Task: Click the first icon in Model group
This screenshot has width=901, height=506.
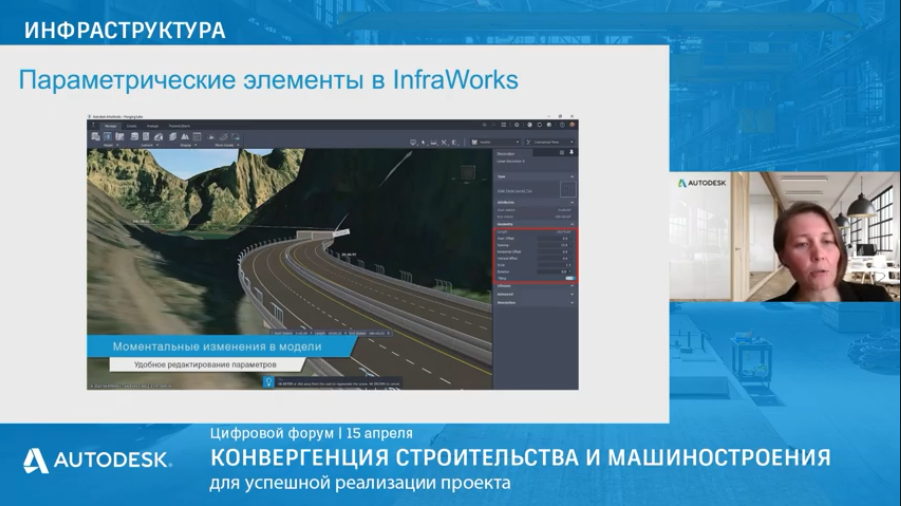Action: tap(95, 136)
